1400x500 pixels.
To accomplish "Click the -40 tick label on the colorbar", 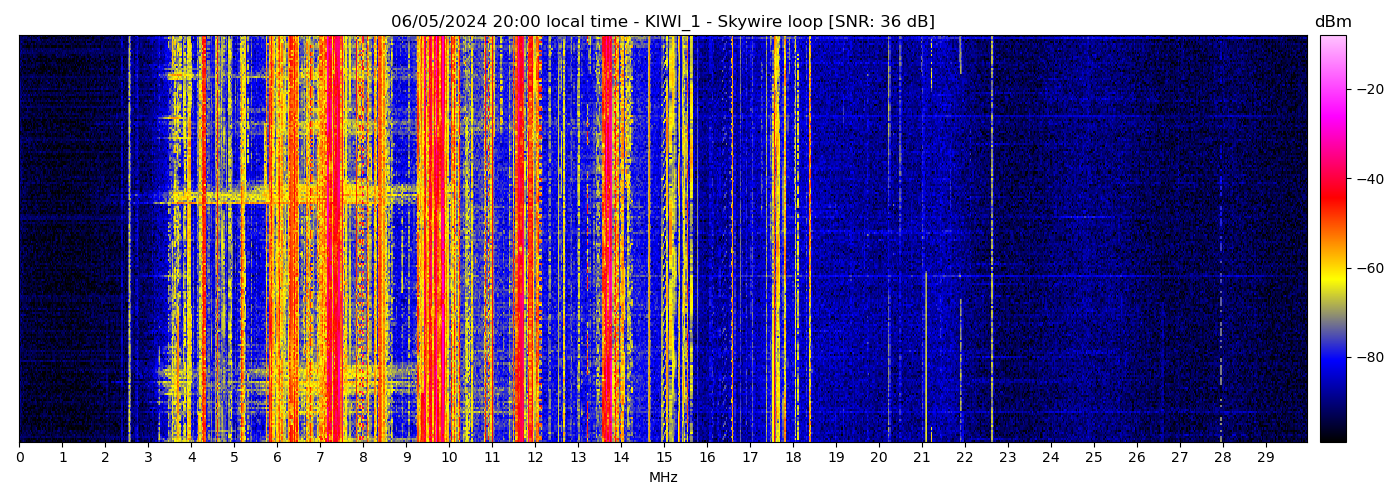I will pos(1368,179).
